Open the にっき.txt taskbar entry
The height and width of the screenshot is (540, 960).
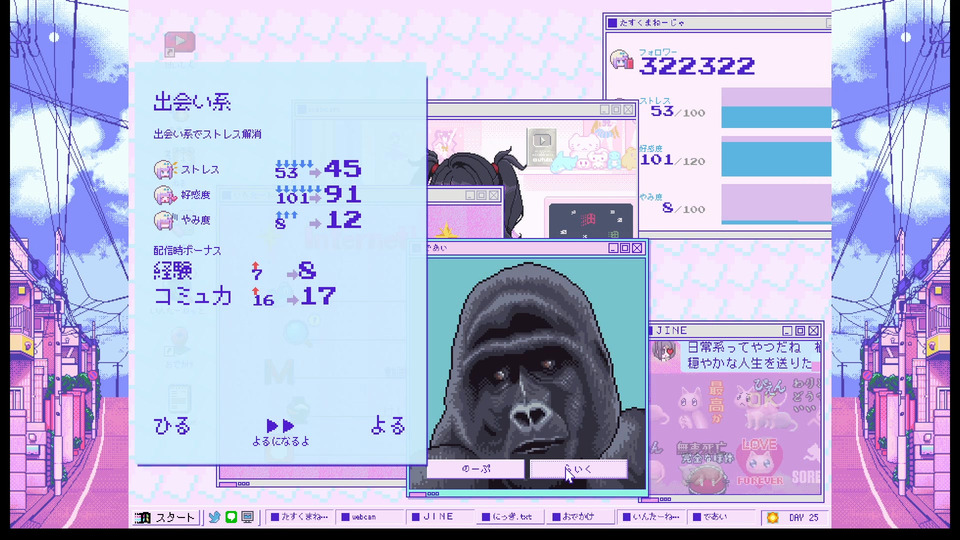pyautogui.click(x=511, y=517)
